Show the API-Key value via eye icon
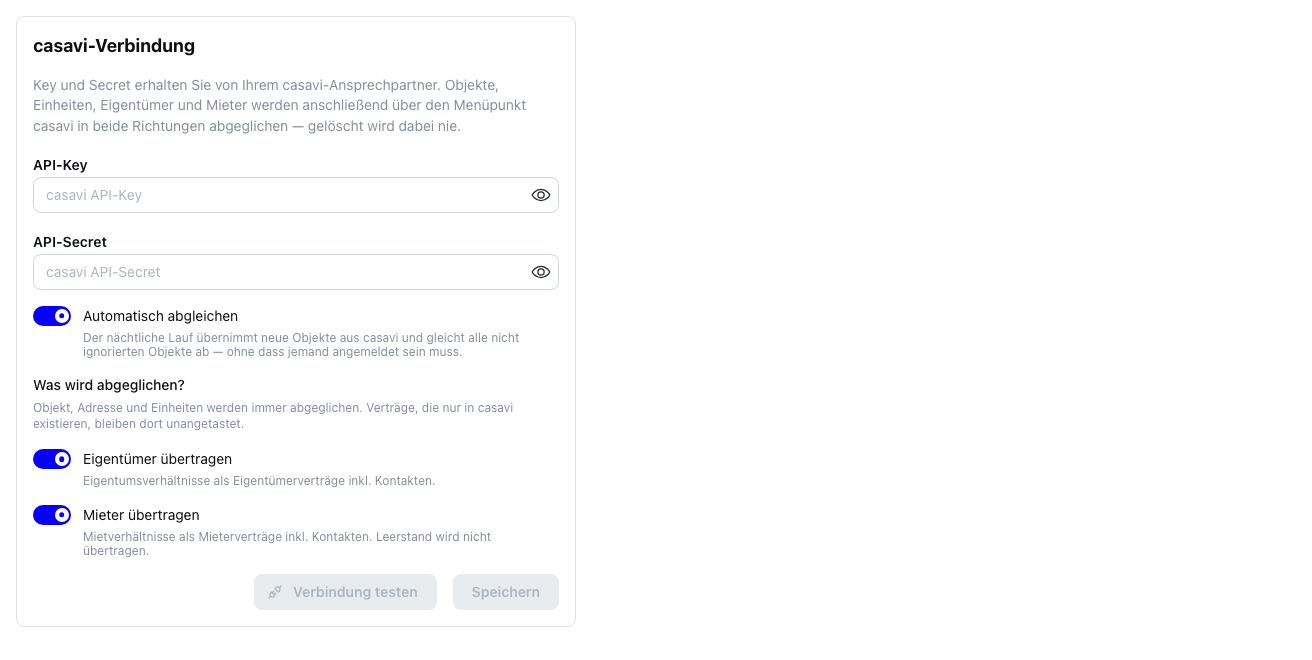This screenshot has width=1312, height=660. [541, 195]
